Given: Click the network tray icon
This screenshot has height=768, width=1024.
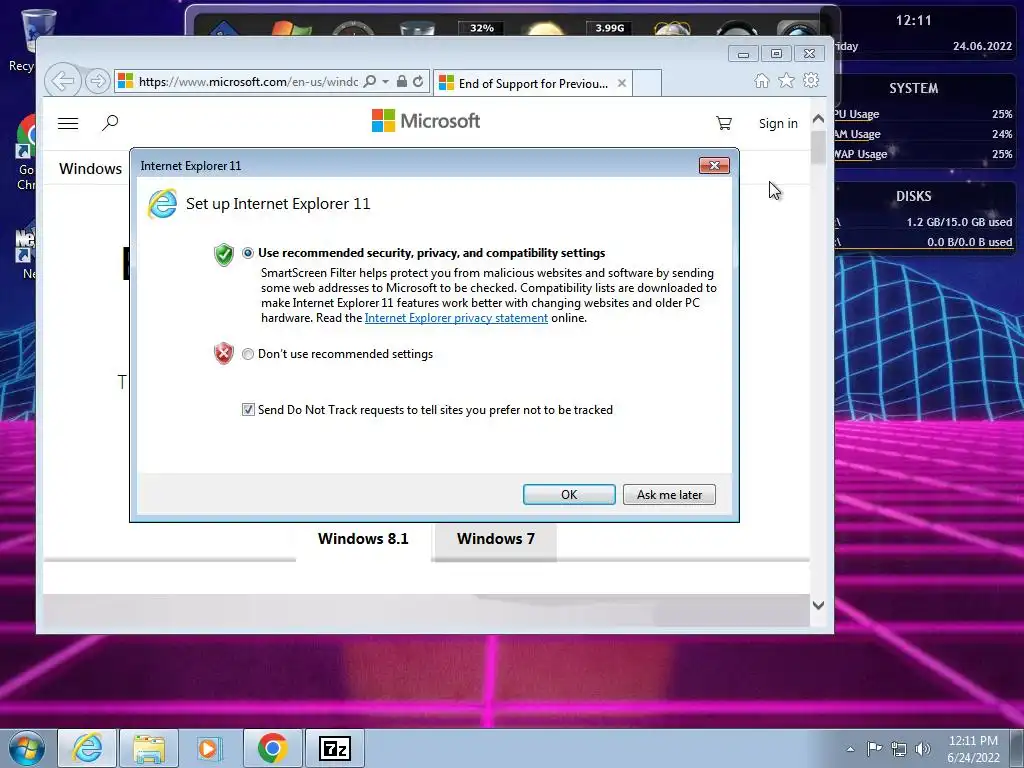Looking at the screenshot, I should click(x=899, y=748).
